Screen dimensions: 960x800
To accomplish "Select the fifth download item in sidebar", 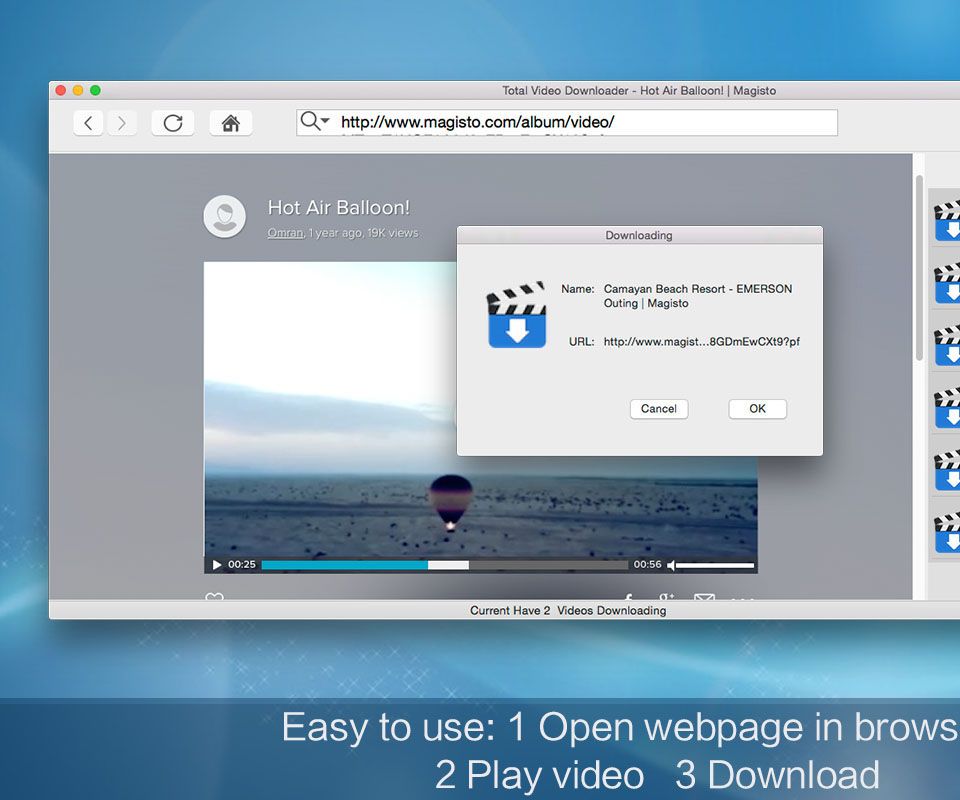I will point(947,469).
